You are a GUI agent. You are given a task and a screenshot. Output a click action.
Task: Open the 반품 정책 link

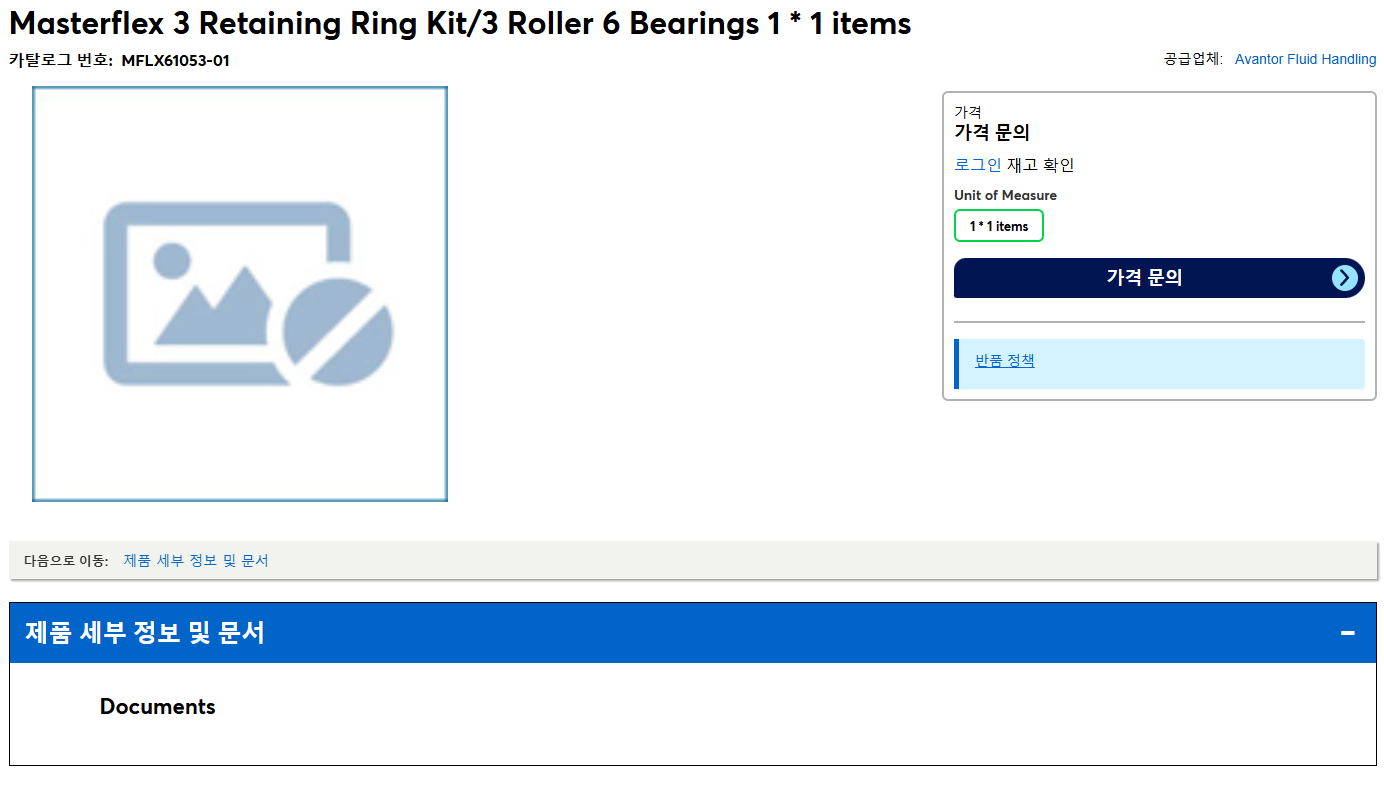click(x=1005, y=361)
